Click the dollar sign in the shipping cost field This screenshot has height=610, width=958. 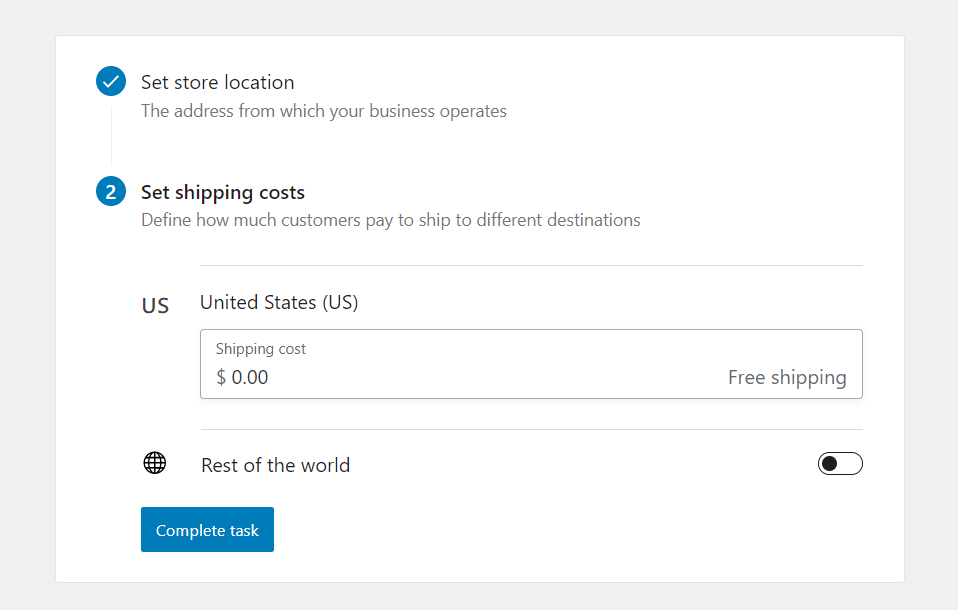pos(222,378)
